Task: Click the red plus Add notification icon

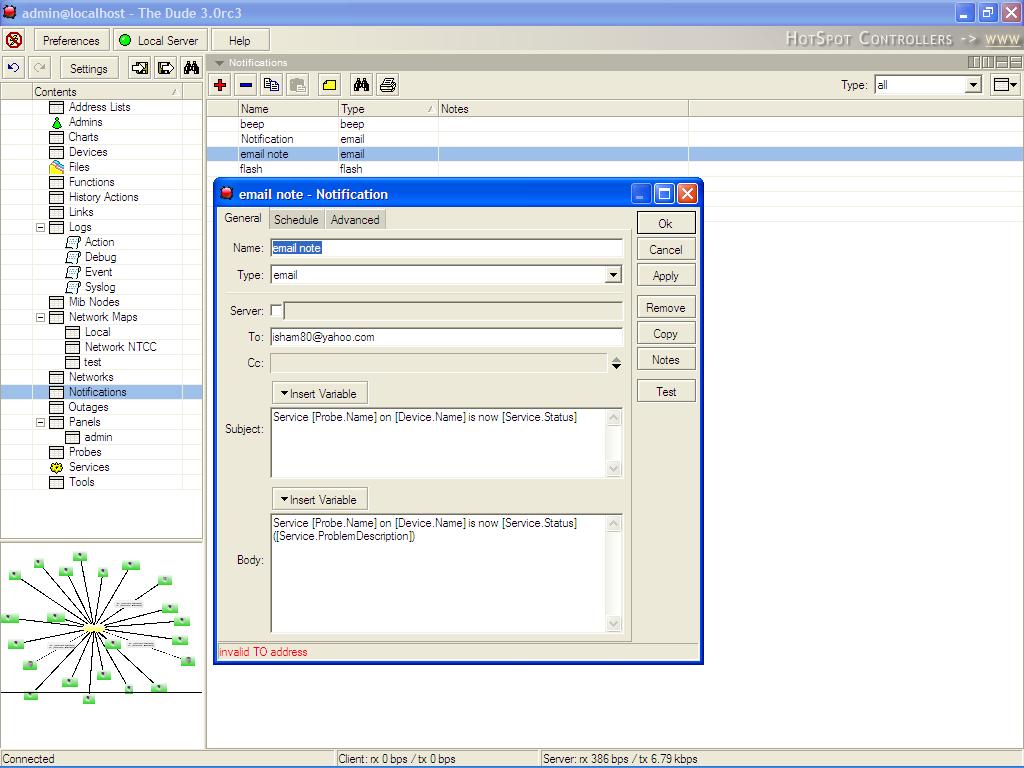Action: pos(220,85)
